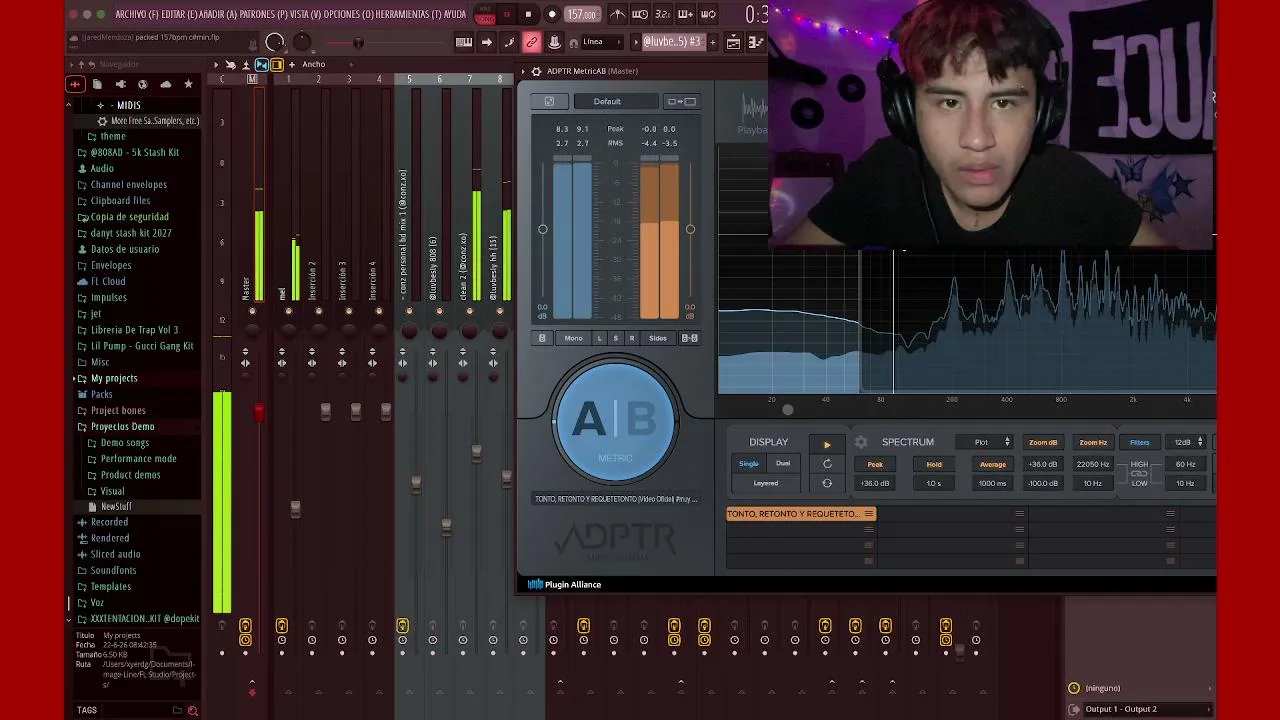The height and width of the screenshot is (720, 1280).
Task: Open the Línea snap dropdown
Action: [x=603, y=42]
